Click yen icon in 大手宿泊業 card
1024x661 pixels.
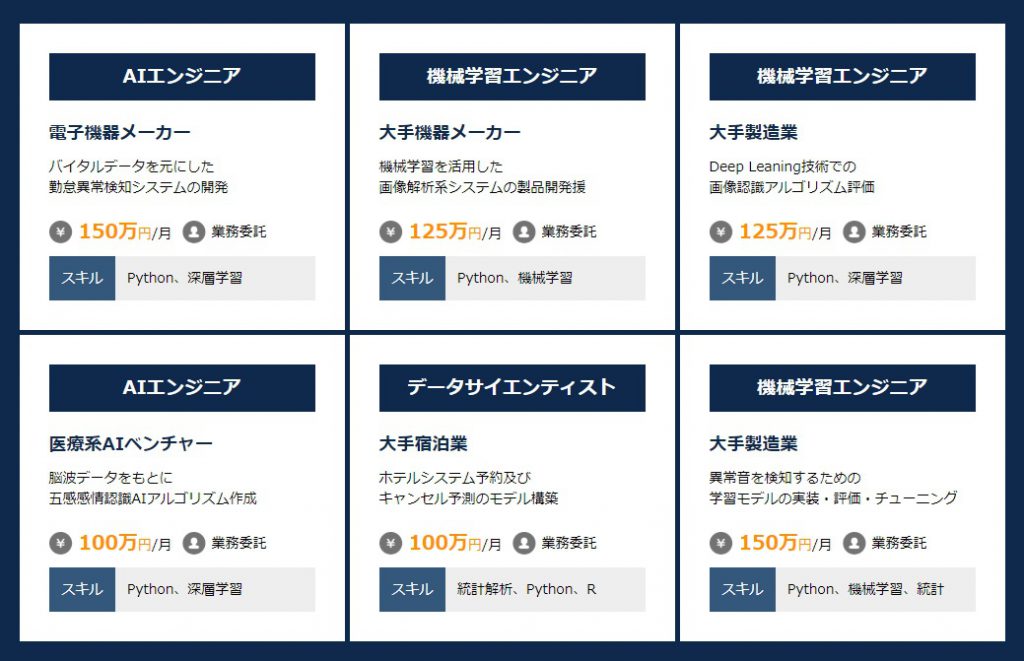391,543
